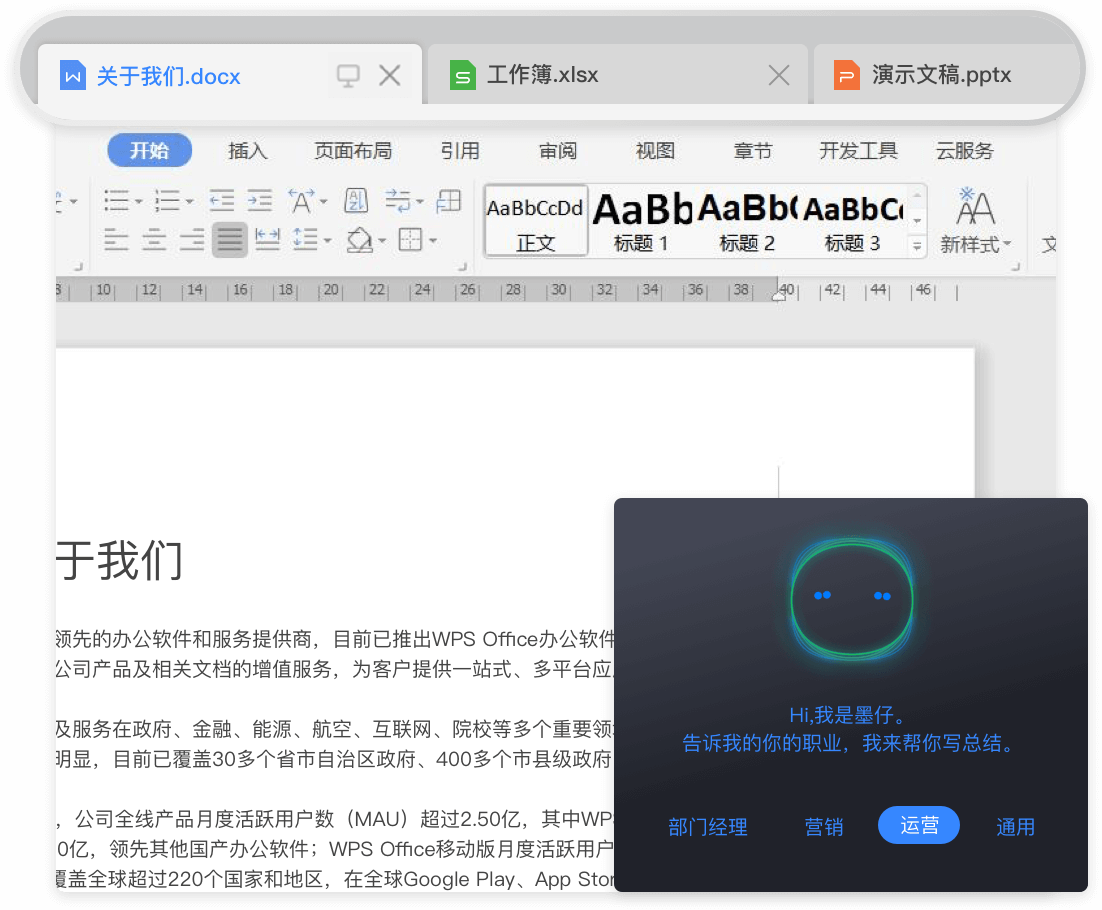Select the align right icon
Viewport: 1102px width, 910px height.
pyautogui.click(x=192, y=240)
